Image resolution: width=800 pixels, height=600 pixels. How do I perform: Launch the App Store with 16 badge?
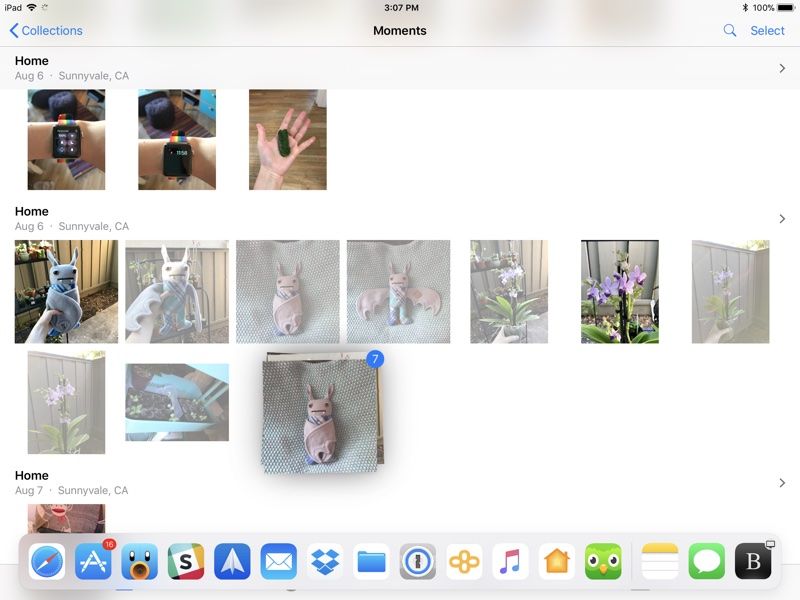click(x=94, y=561)
